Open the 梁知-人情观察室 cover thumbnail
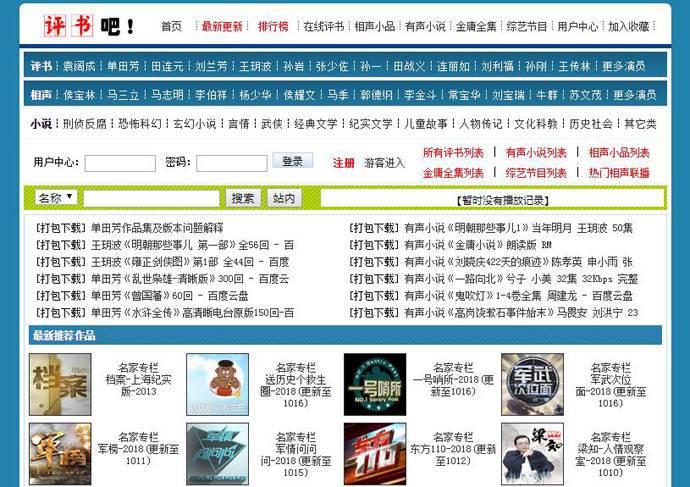690x487 pixels. (532, 453)
